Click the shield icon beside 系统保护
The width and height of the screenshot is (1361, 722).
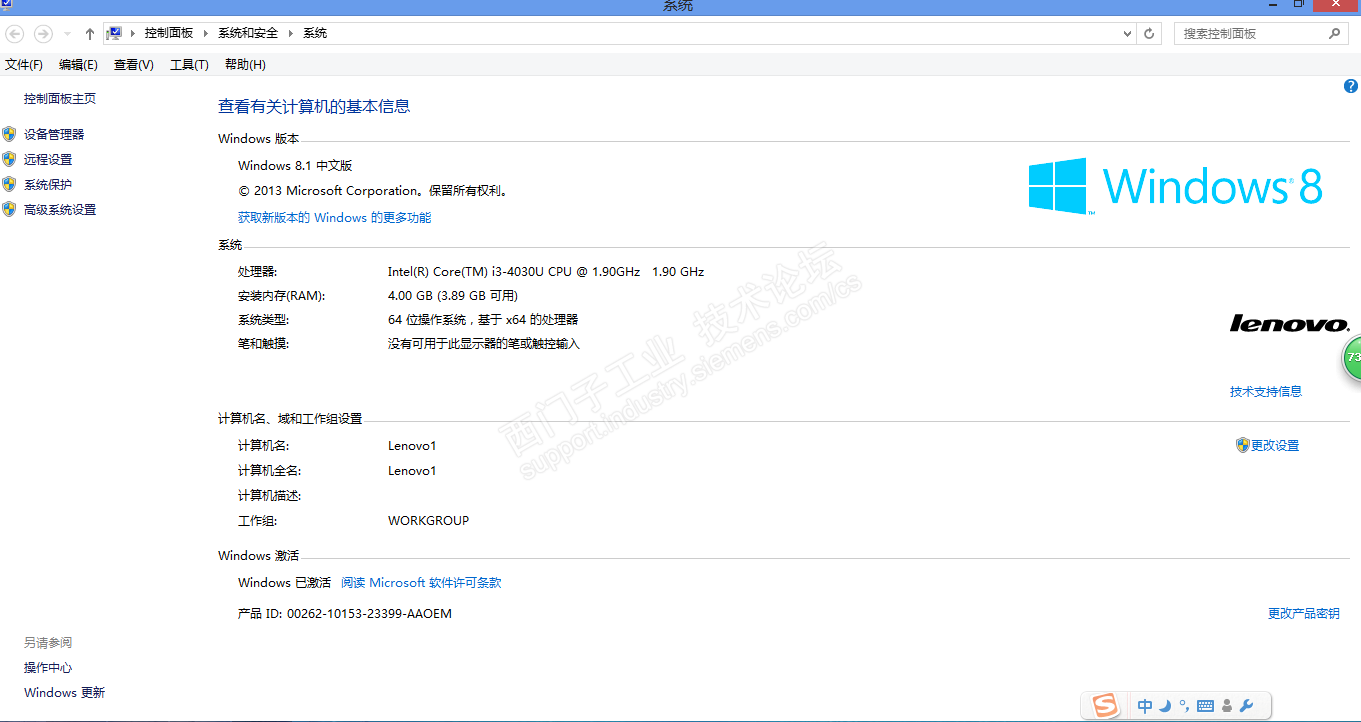pyautogui.click(x=9, y=184)
